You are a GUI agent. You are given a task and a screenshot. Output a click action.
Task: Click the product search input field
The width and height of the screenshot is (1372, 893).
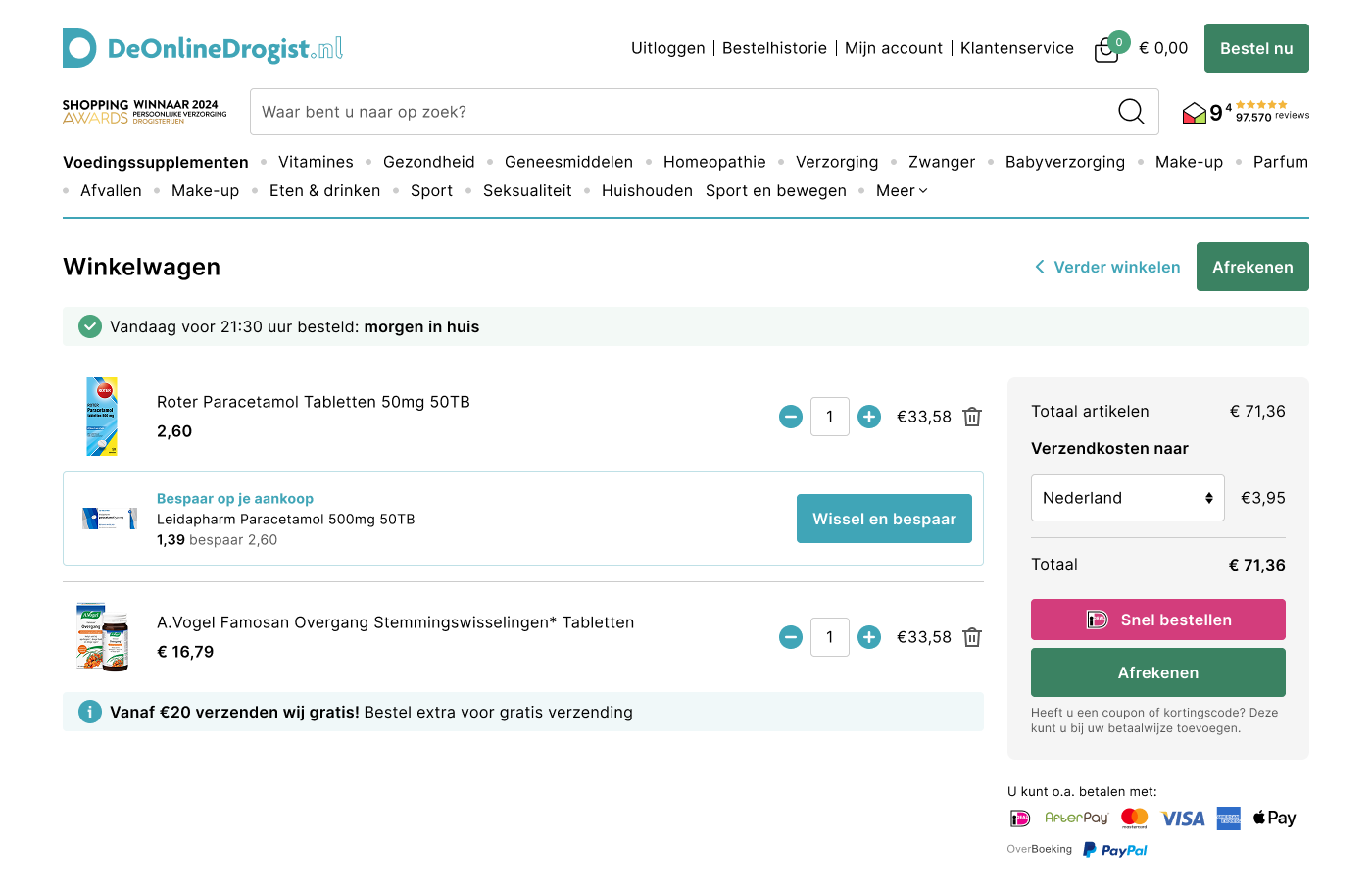point(684,112)
